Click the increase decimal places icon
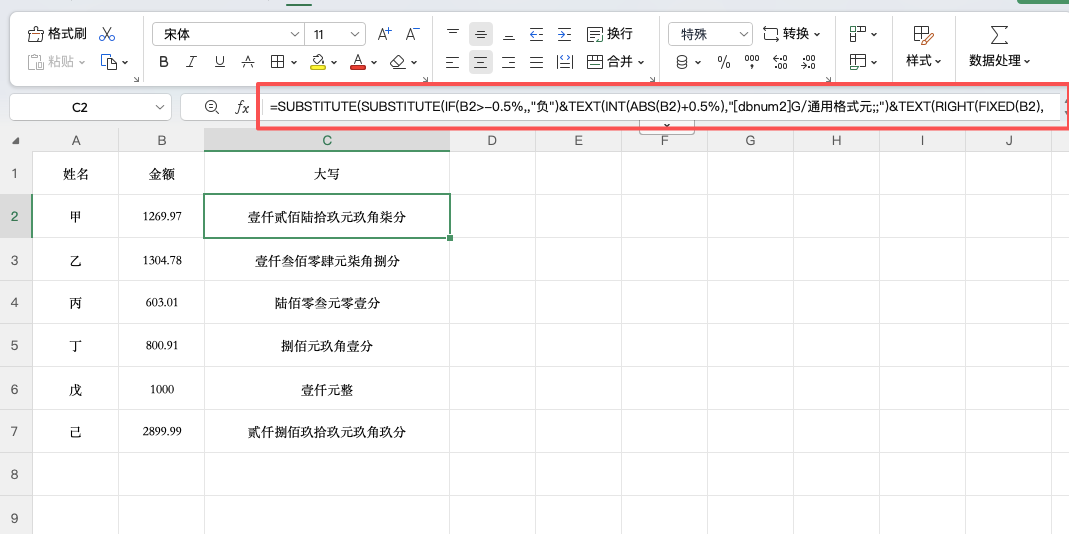 tap(781, 63)
